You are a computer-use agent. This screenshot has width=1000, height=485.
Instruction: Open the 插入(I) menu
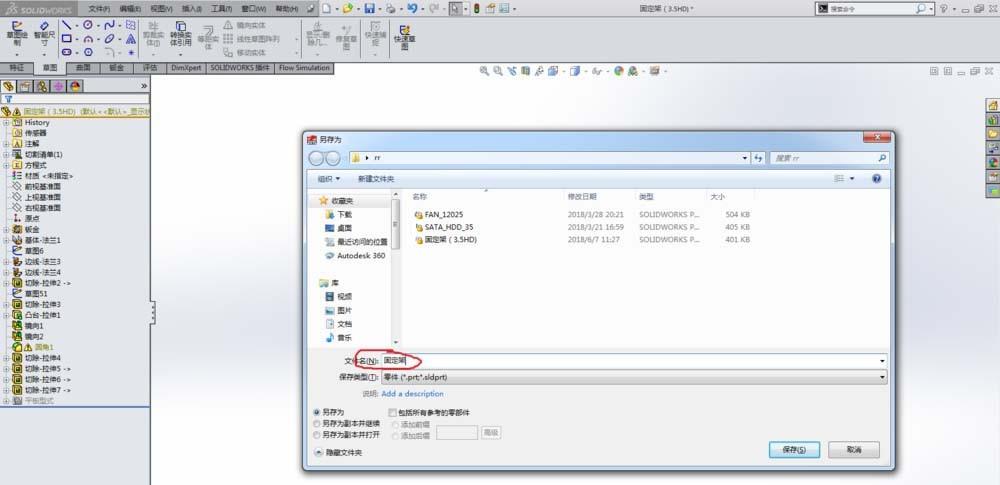click(192, 9)
